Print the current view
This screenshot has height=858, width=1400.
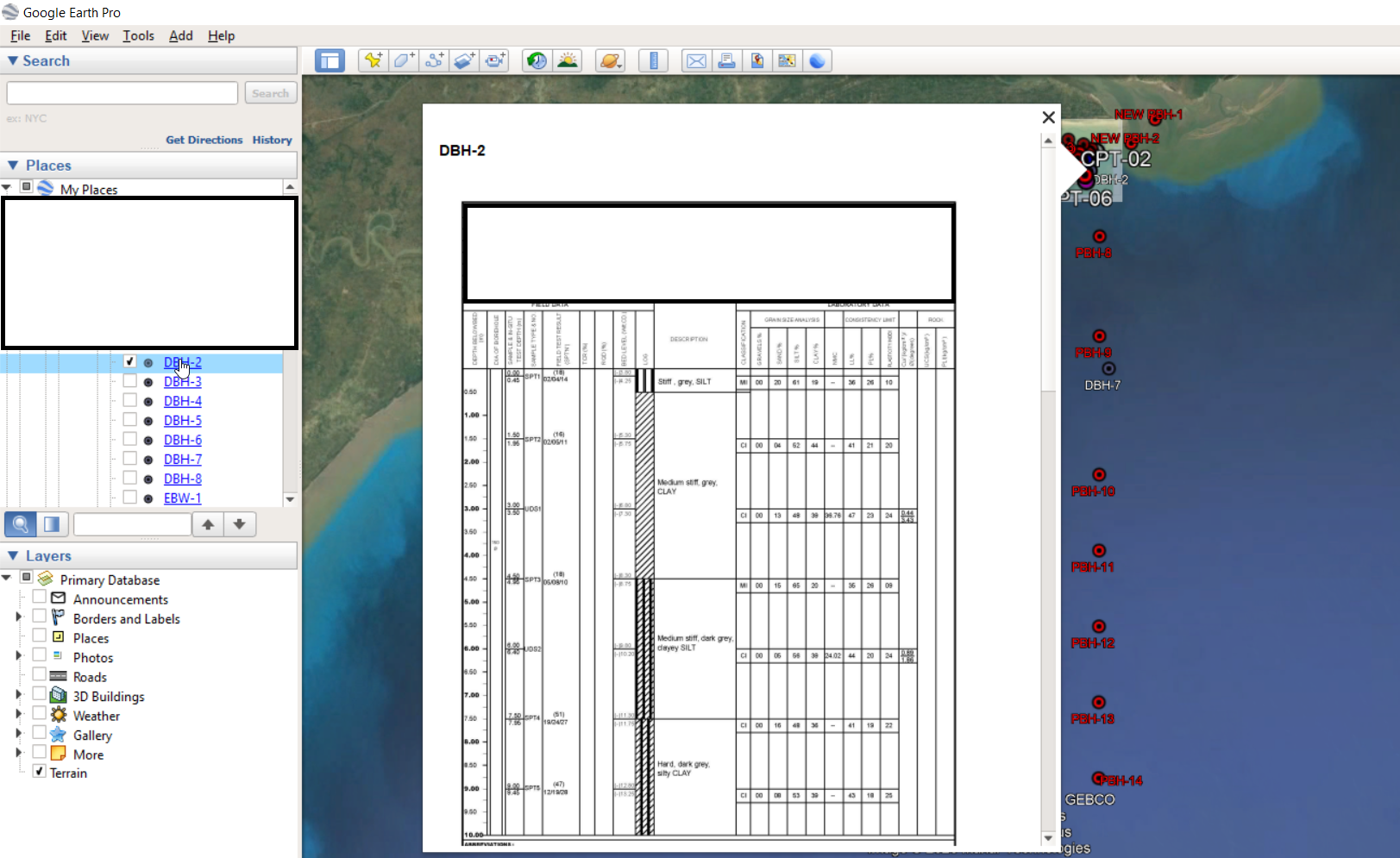tap(727, 60)
